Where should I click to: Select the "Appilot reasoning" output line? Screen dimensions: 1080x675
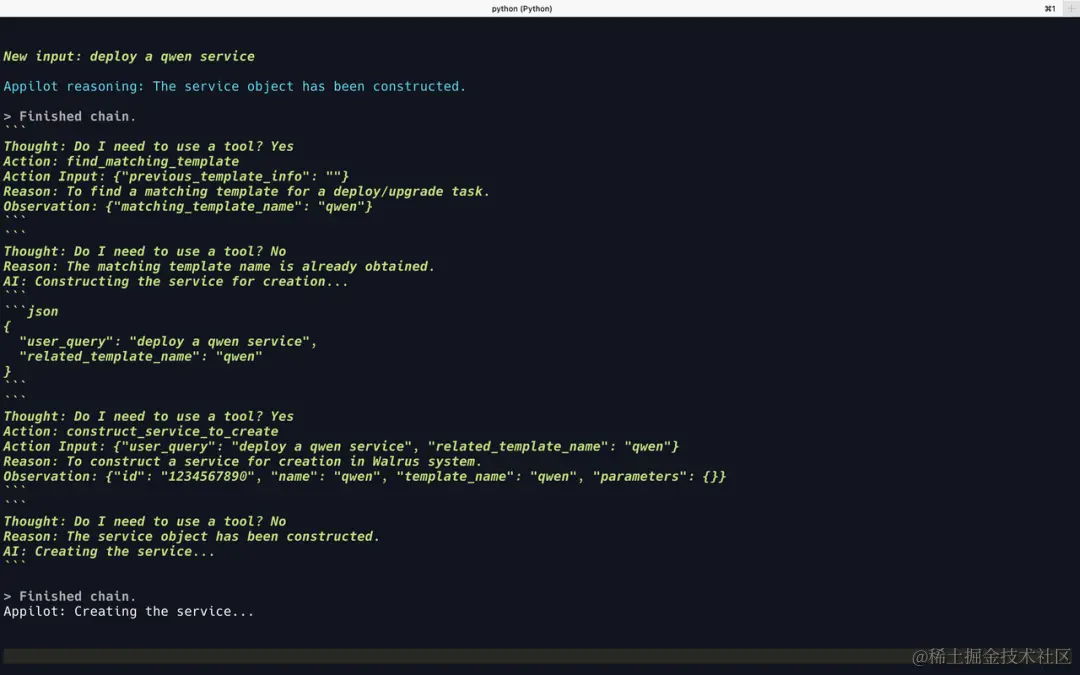pos(234,87)
